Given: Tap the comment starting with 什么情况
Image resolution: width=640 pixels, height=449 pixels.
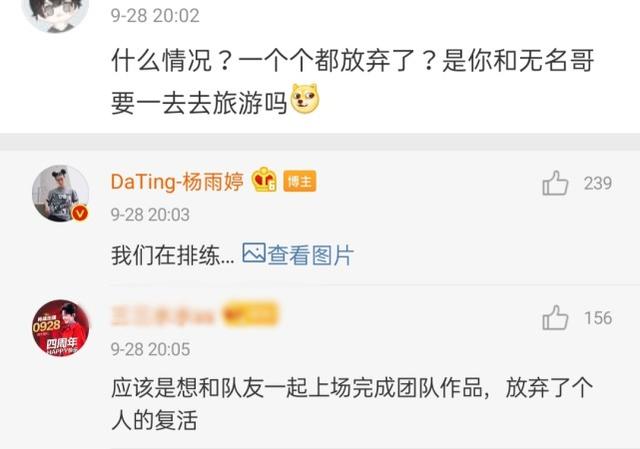Looking at the screenshot, I should pos(353,82).
